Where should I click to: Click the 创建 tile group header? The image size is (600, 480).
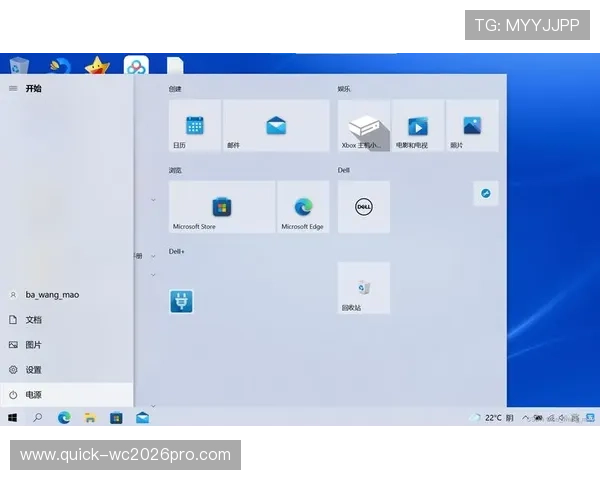[x=175, y=89]
